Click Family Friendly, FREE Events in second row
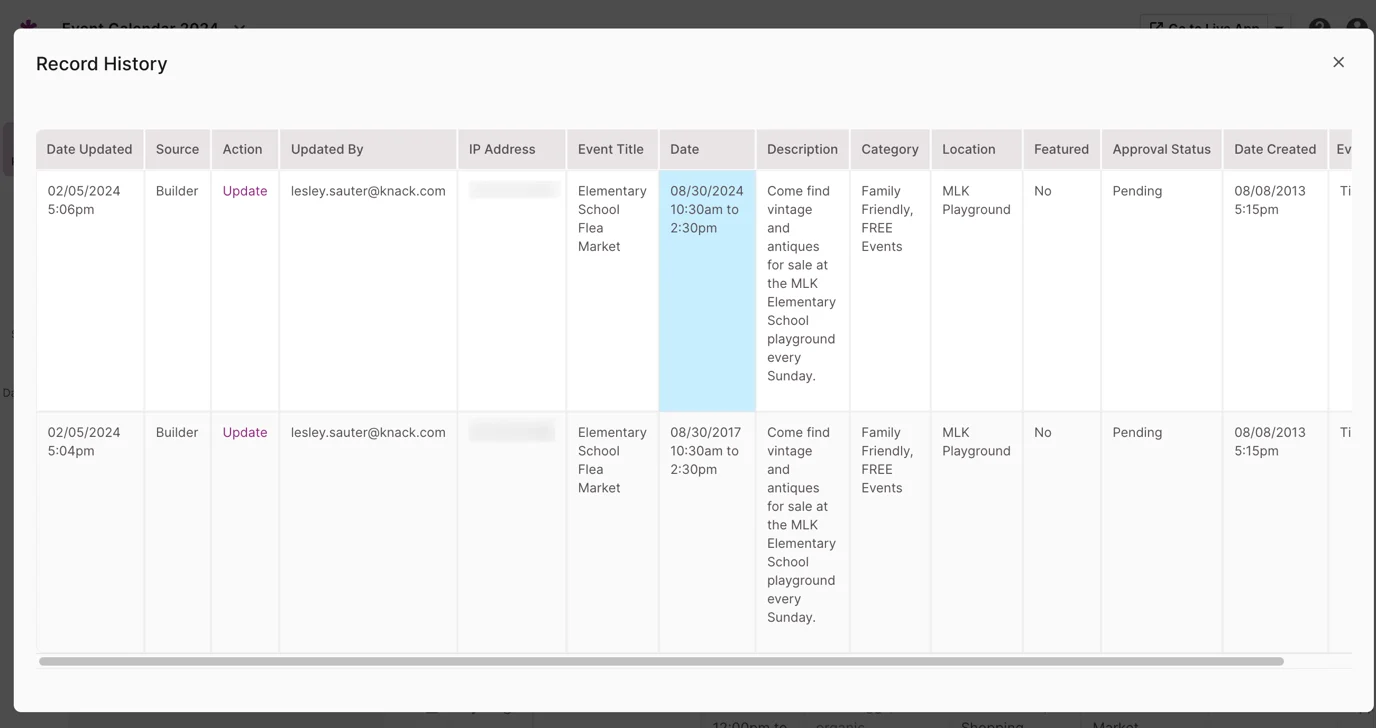The image size is (1376, 728). click(888, 460)
